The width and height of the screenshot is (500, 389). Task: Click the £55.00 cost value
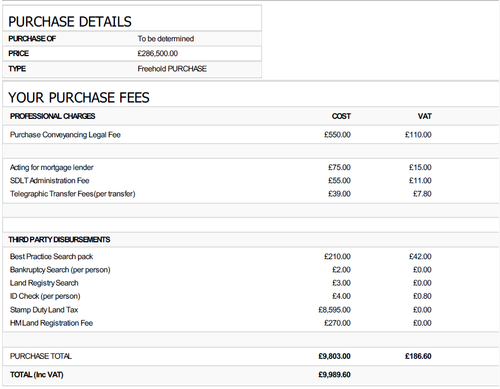pos(339,181)
